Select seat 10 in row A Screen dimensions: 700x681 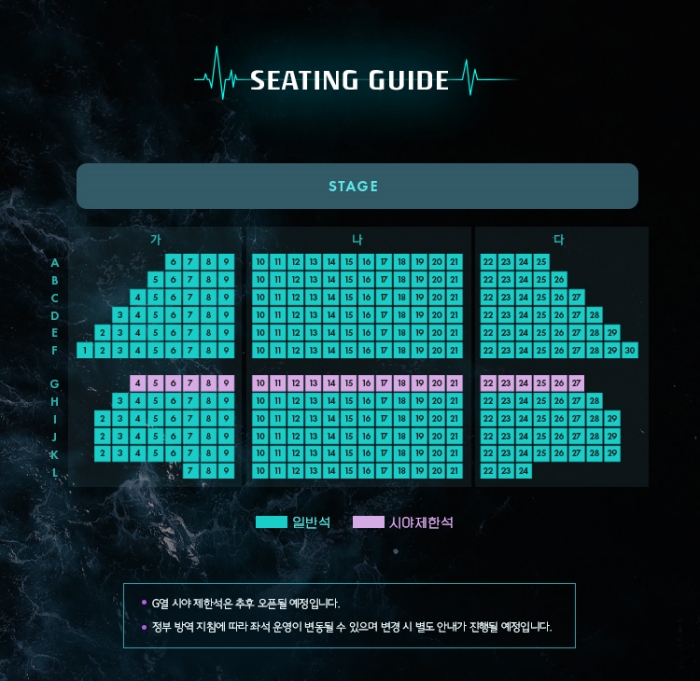(260, 262)
